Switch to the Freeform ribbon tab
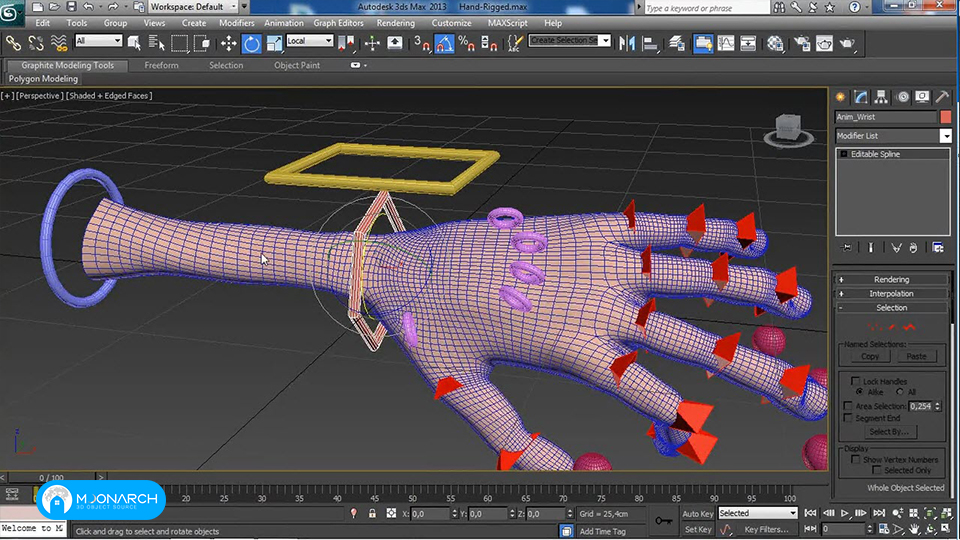Viewport: 960px width, 540px height. (x=162, y=65)
